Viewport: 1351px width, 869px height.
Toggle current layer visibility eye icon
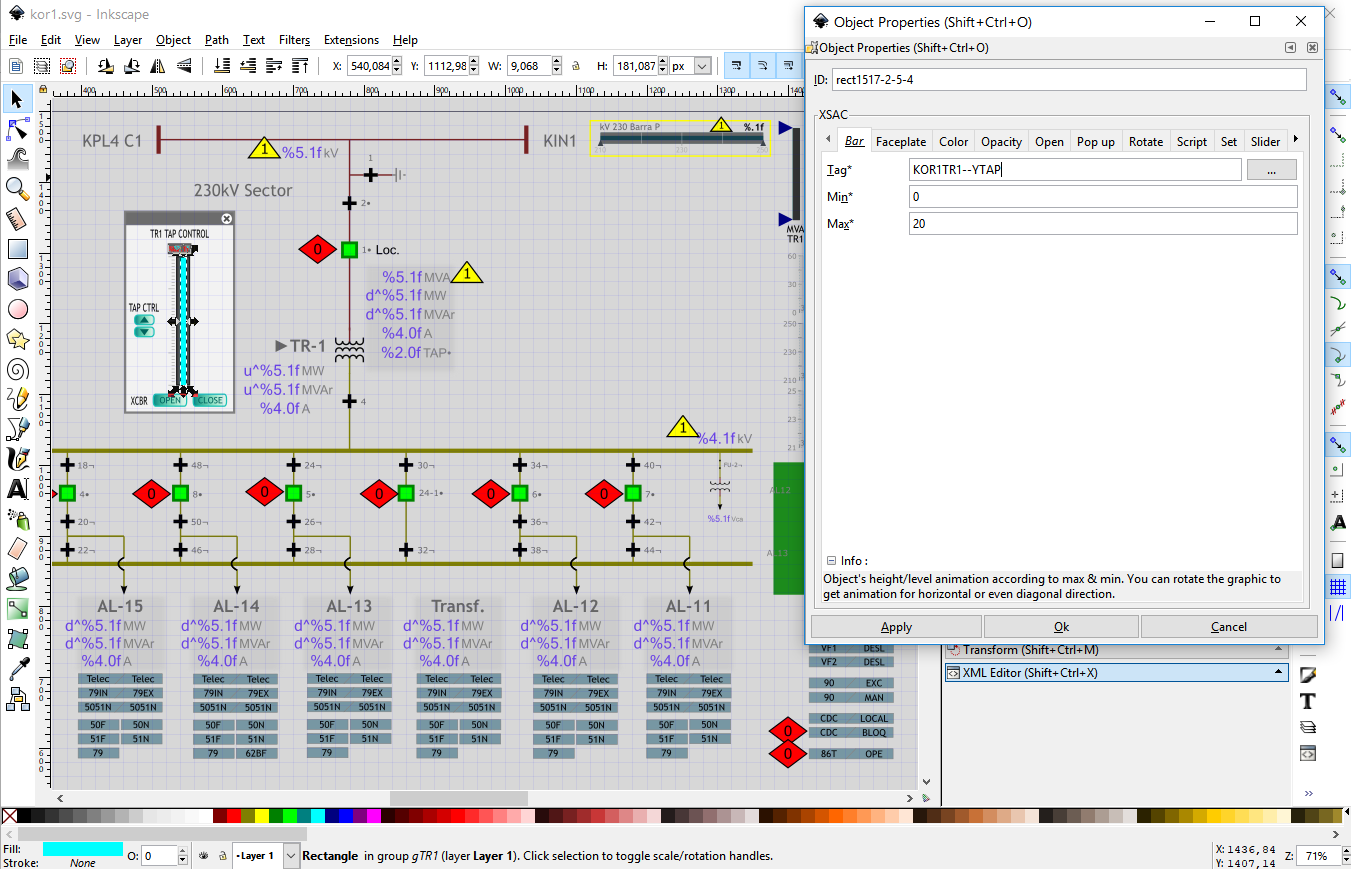(x=204, y=856)
